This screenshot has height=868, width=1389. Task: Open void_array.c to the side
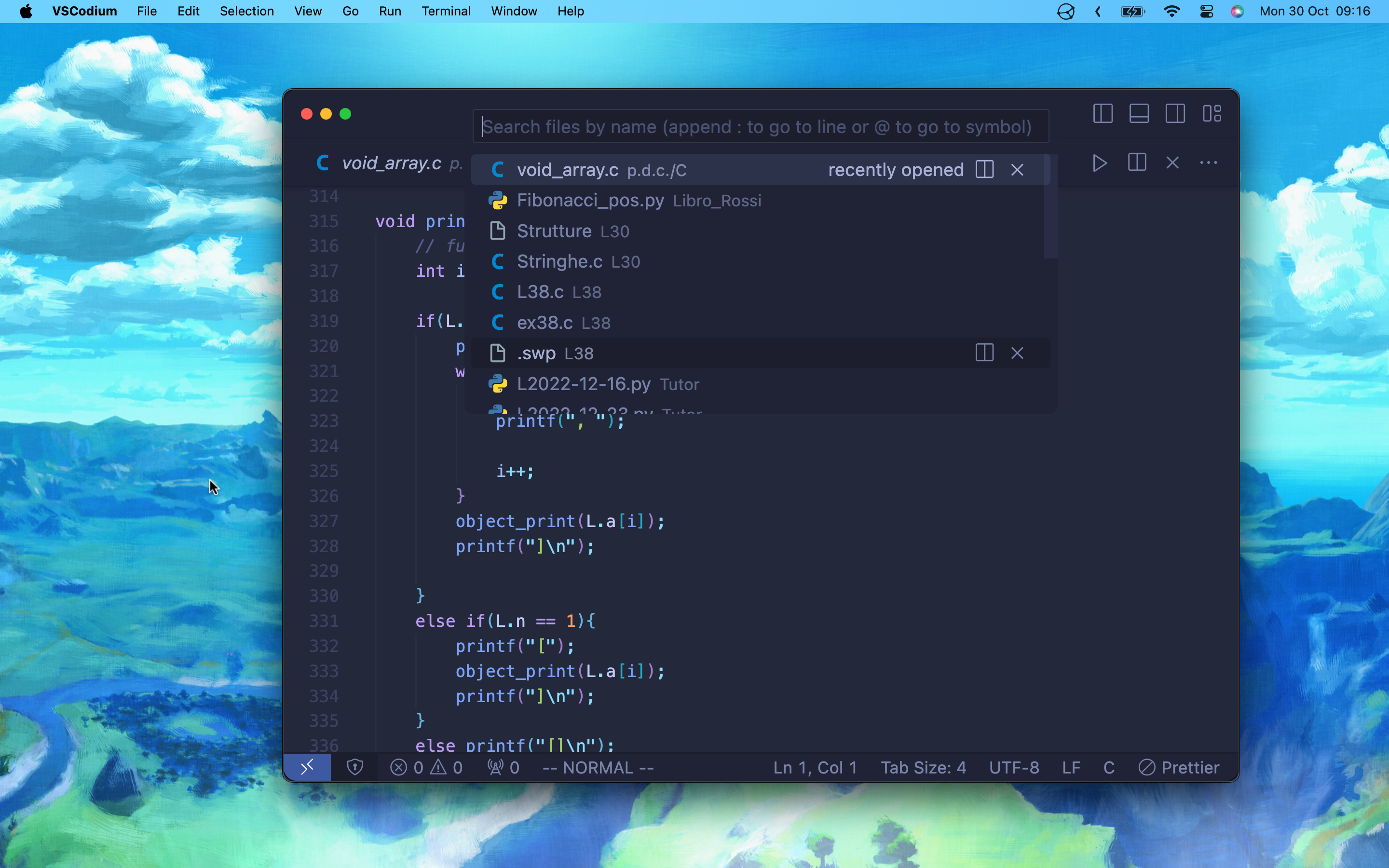984,169
